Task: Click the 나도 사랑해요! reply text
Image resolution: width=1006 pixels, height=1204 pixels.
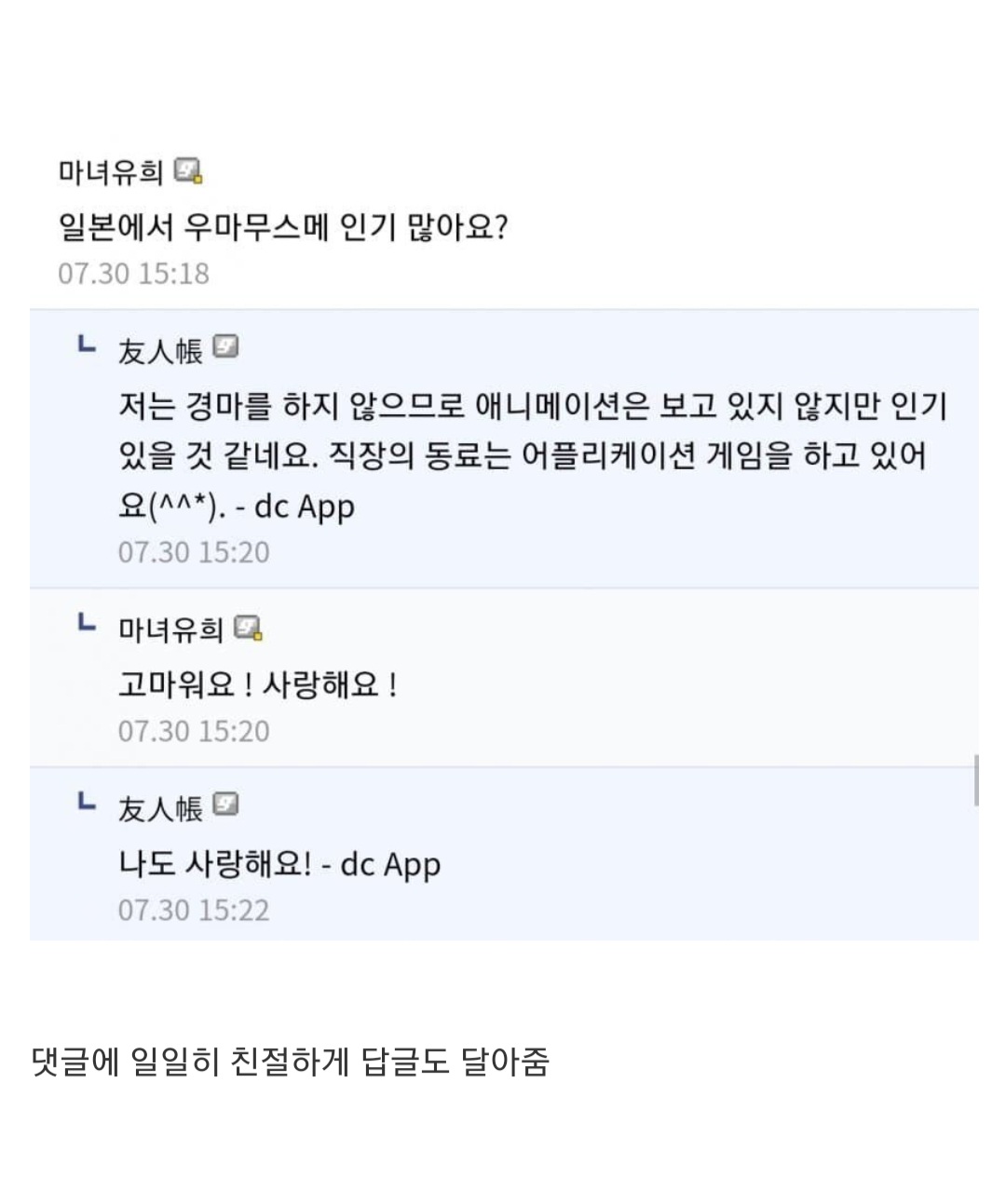Action: (279, 864)
